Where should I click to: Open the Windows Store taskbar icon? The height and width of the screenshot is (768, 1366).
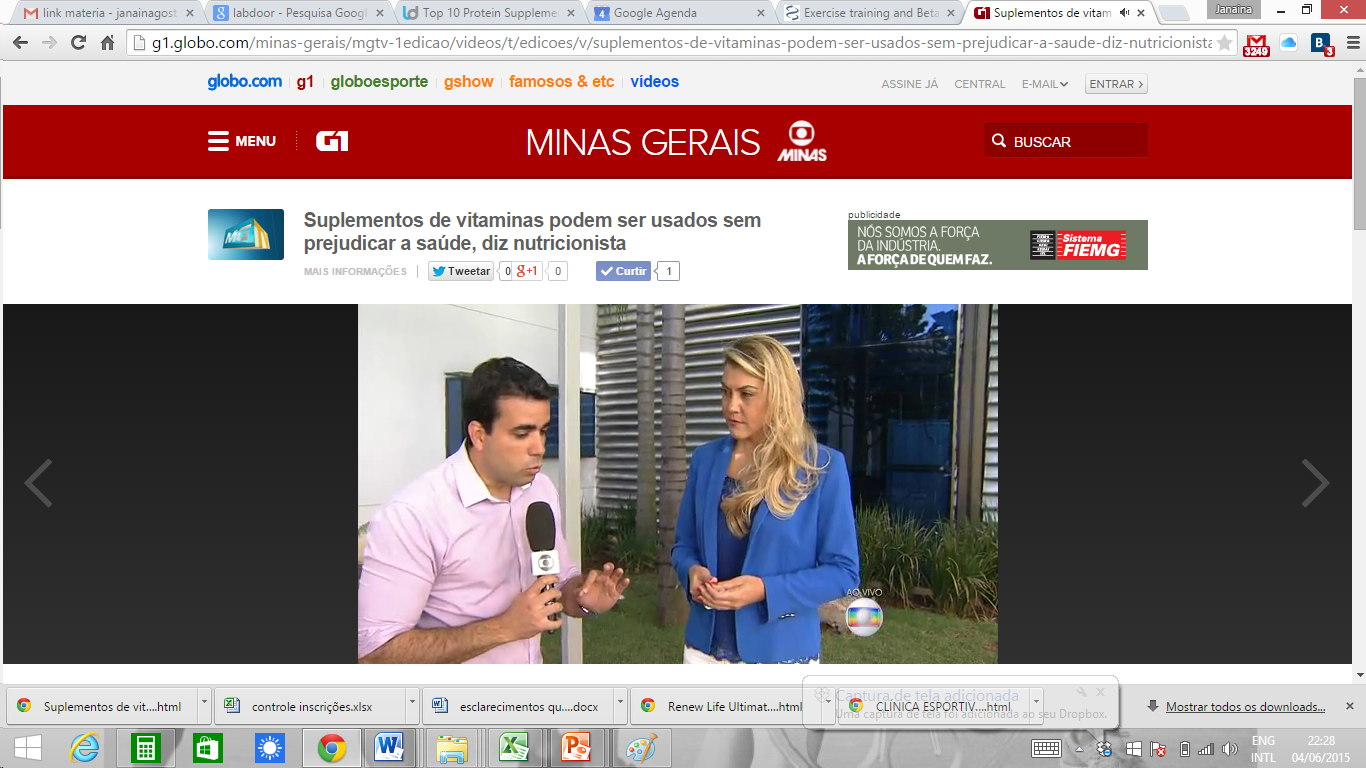pyautogui.click(x=208, y=748)
